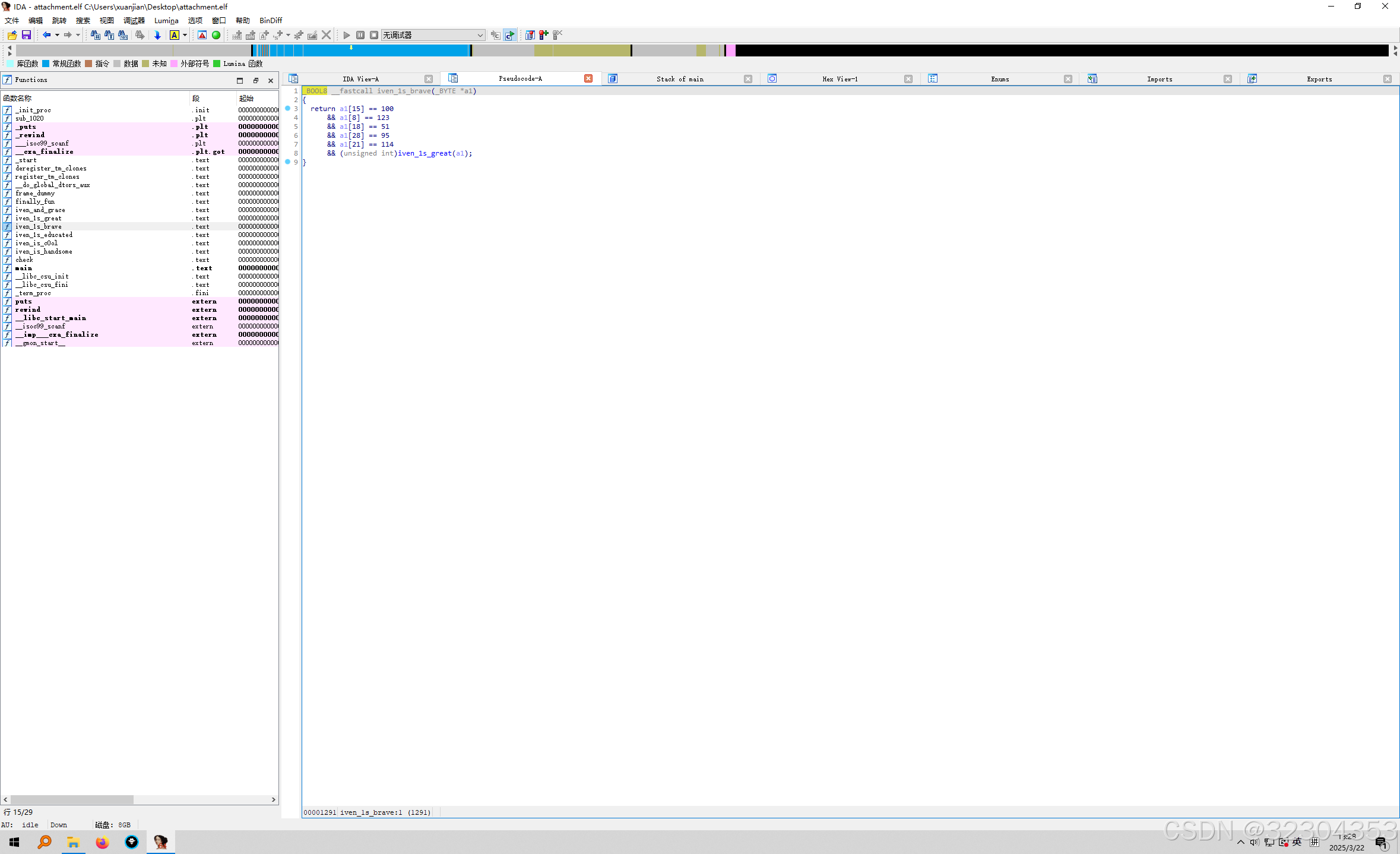Screen dimensions: 1400x854
Task: Open the debugger selection dropdown
Action: coord(480,35)
